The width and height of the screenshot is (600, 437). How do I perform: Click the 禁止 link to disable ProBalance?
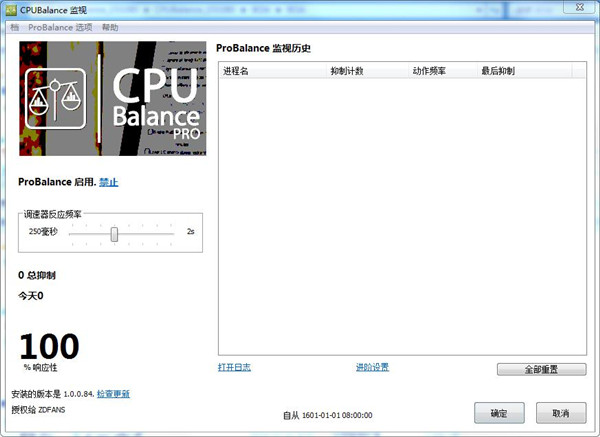click(108, 182)
